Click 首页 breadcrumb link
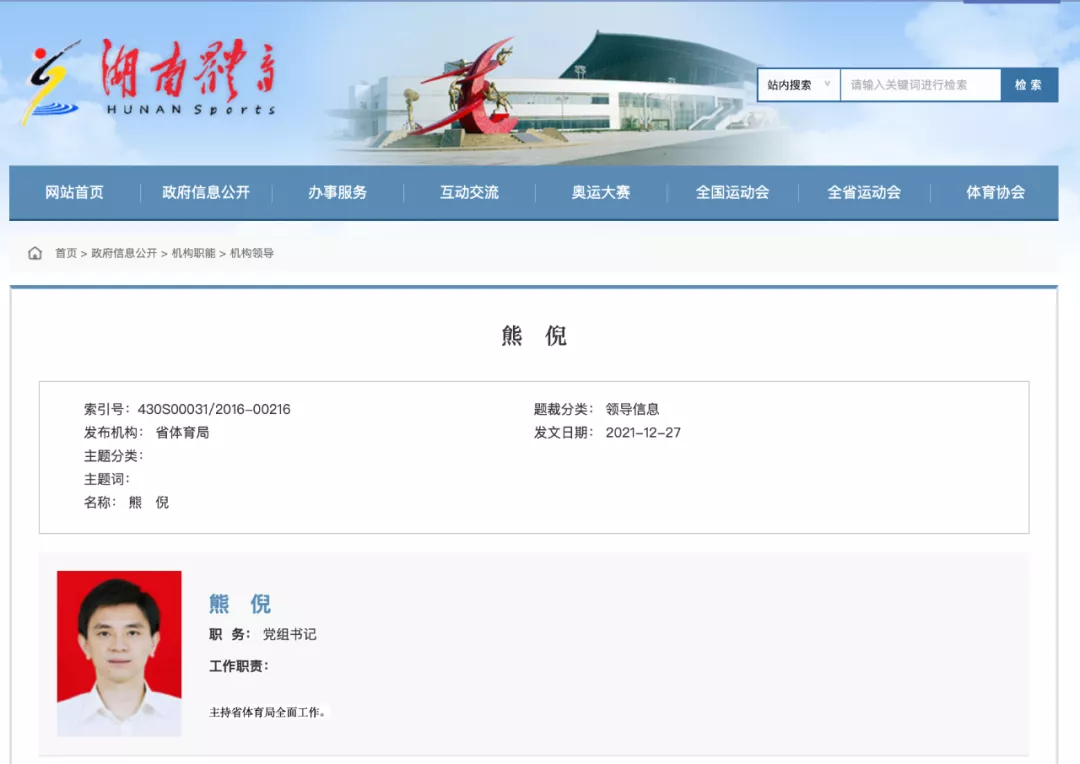Viewport: 1080px width, 764px height. 66,253
